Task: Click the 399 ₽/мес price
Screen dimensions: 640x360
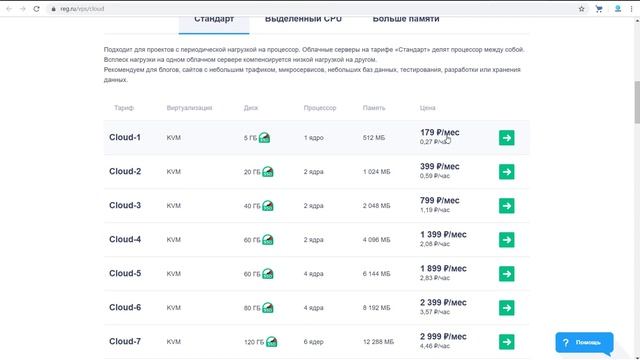Action: pos(440,167)
